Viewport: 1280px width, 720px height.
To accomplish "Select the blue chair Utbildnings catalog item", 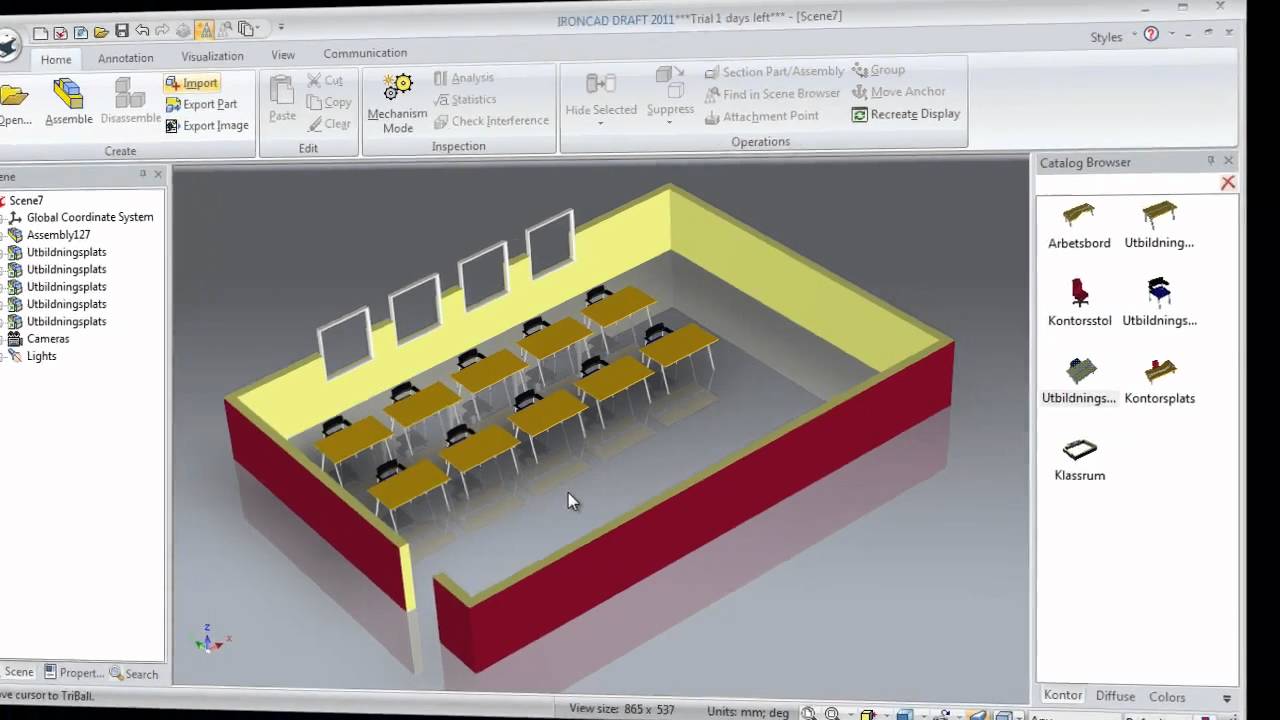I will point(1159,303).
